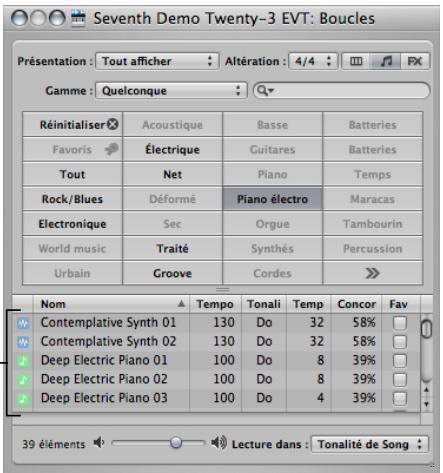Select the music note view button
The width and height of the screenshot is (443, 473).
(x=386, y=61)
